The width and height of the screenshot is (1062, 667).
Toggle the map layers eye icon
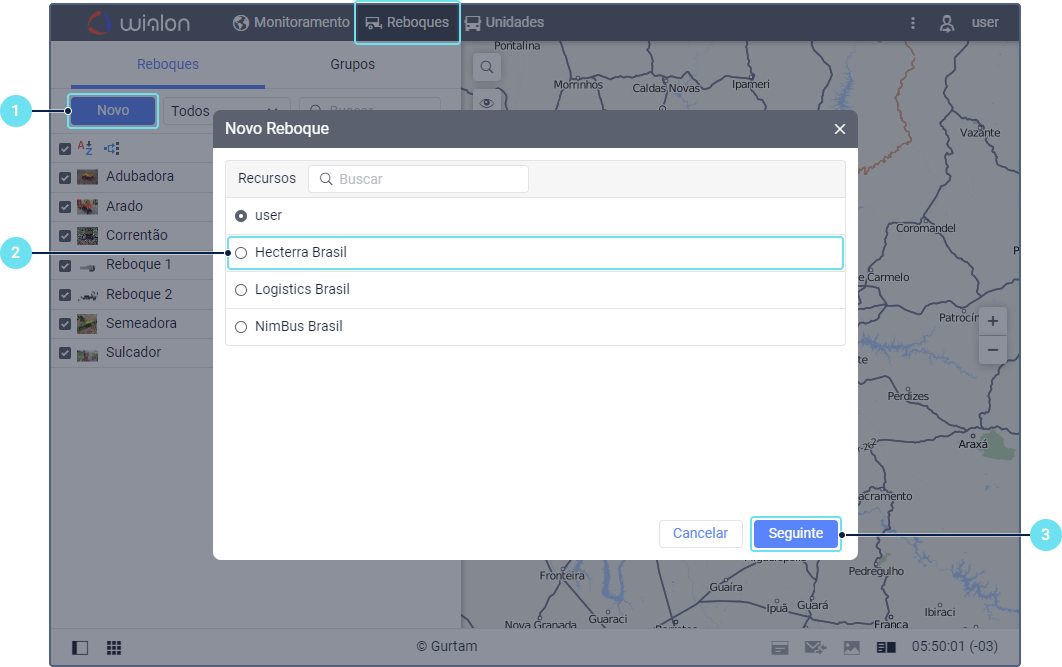487,102
